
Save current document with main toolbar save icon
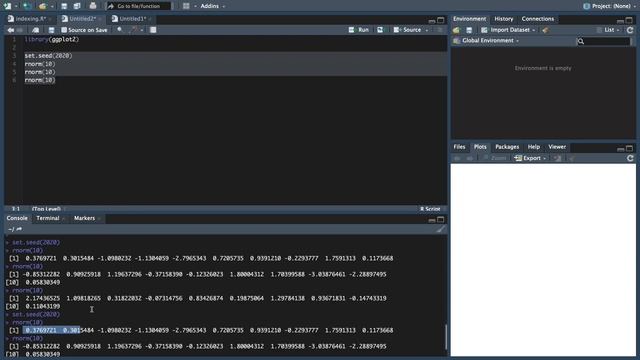coord(64,6)
